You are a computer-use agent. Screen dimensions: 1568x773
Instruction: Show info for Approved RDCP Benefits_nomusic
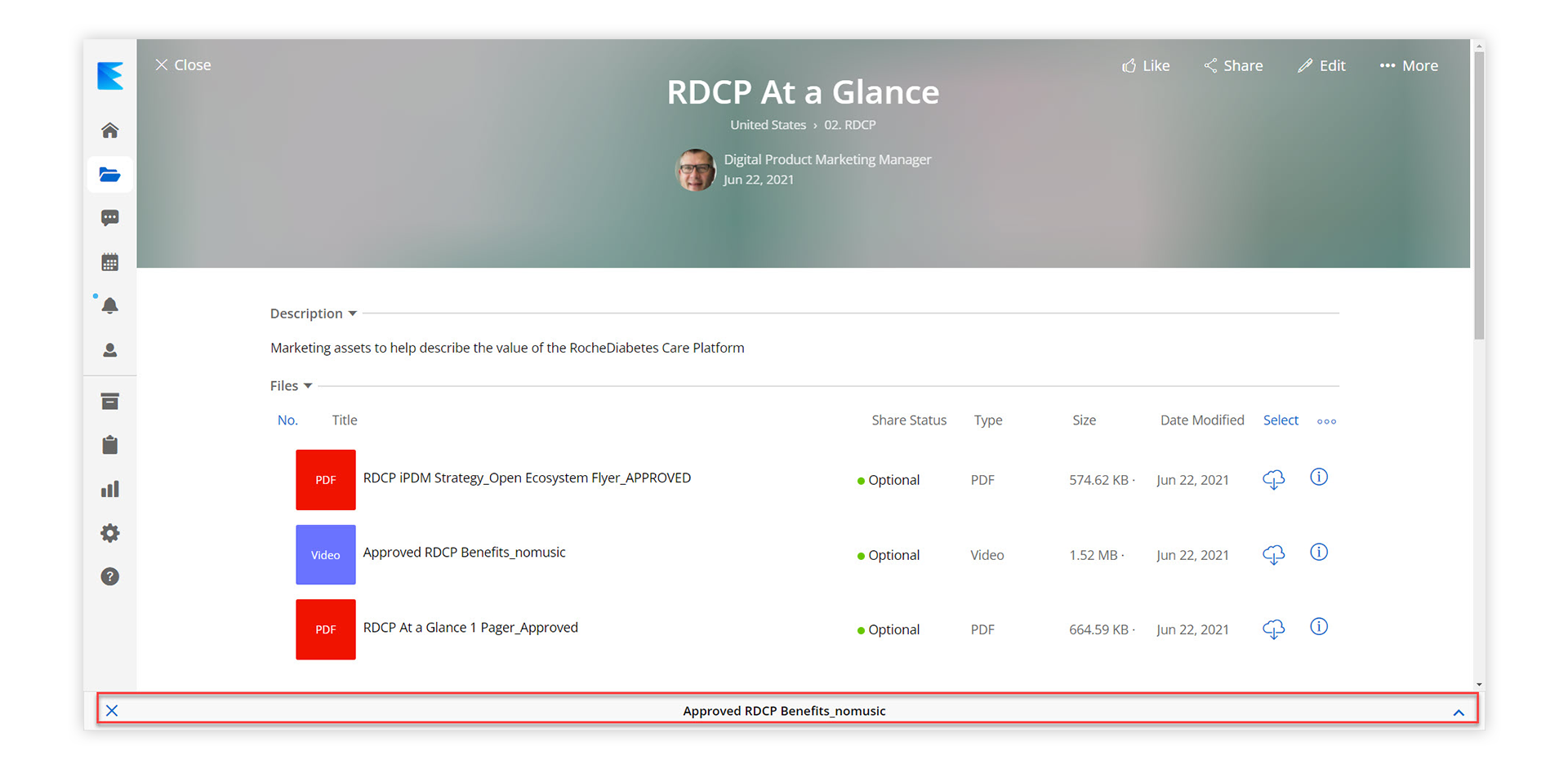pyautogui.click(x=1319, y=552)
